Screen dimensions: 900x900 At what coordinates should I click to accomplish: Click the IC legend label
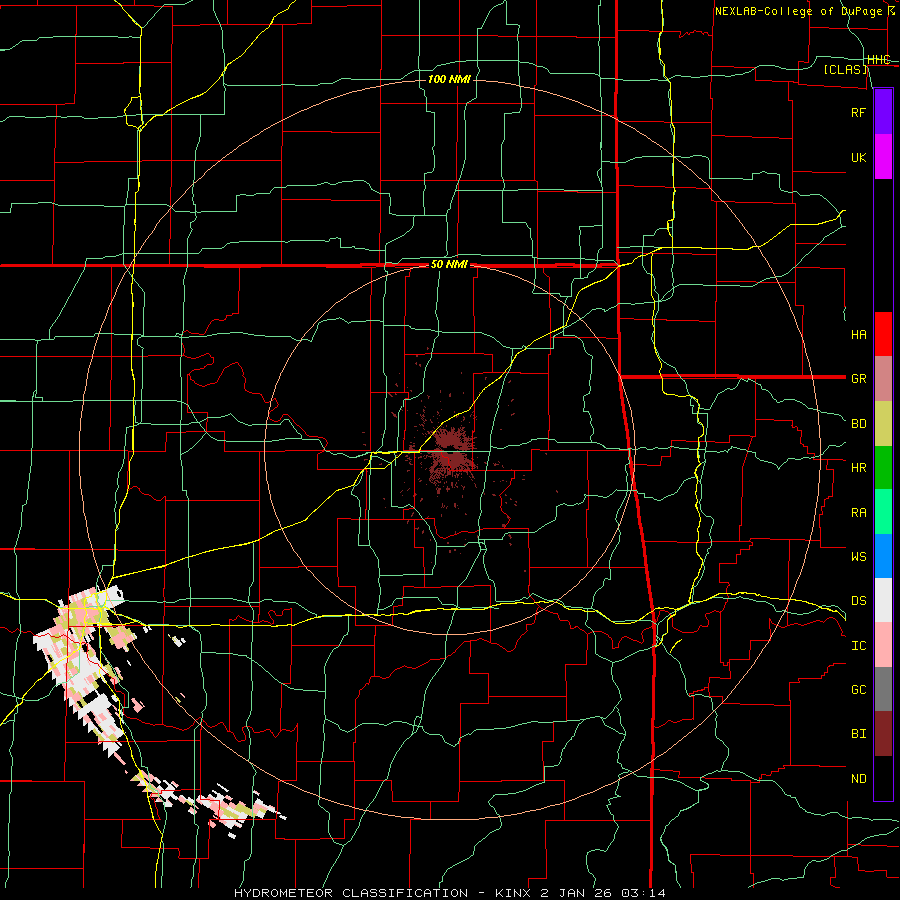coord(858,646)
